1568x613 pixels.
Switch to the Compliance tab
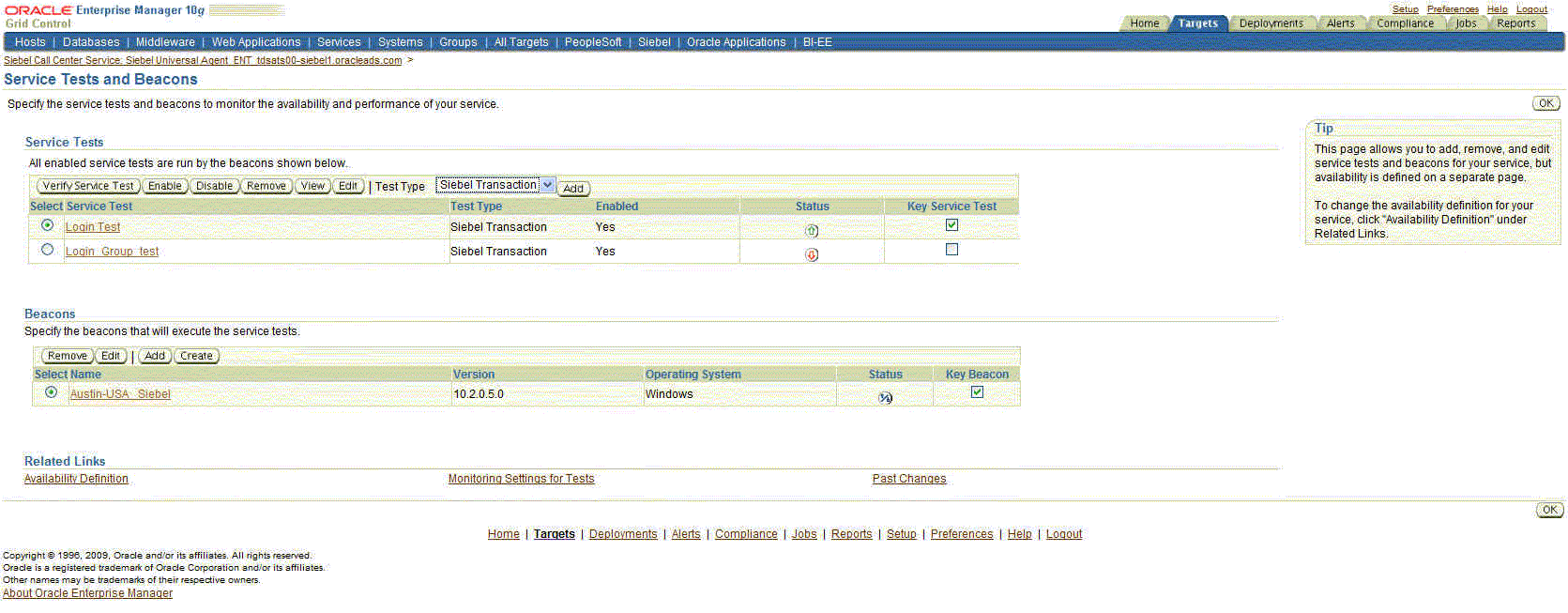[x=1405, y=23]
